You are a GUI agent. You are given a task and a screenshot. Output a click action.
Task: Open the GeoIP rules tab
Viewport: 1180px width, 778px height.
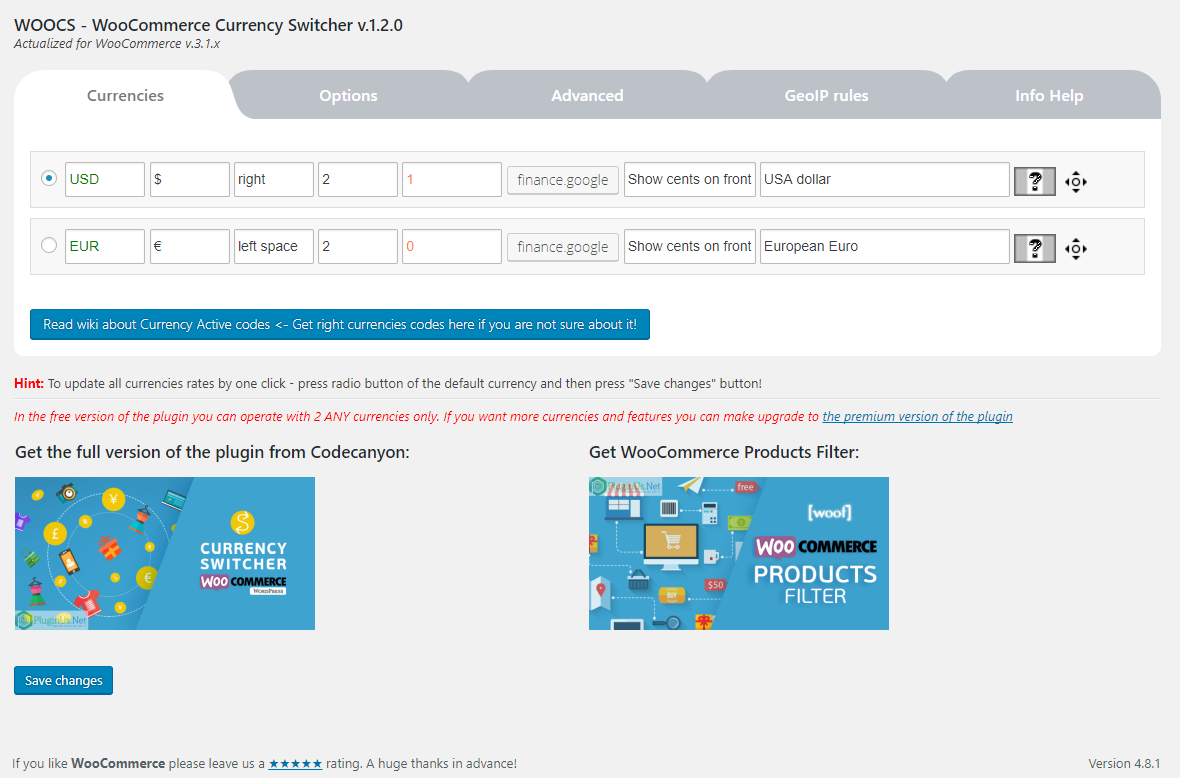tap(826, 96)
